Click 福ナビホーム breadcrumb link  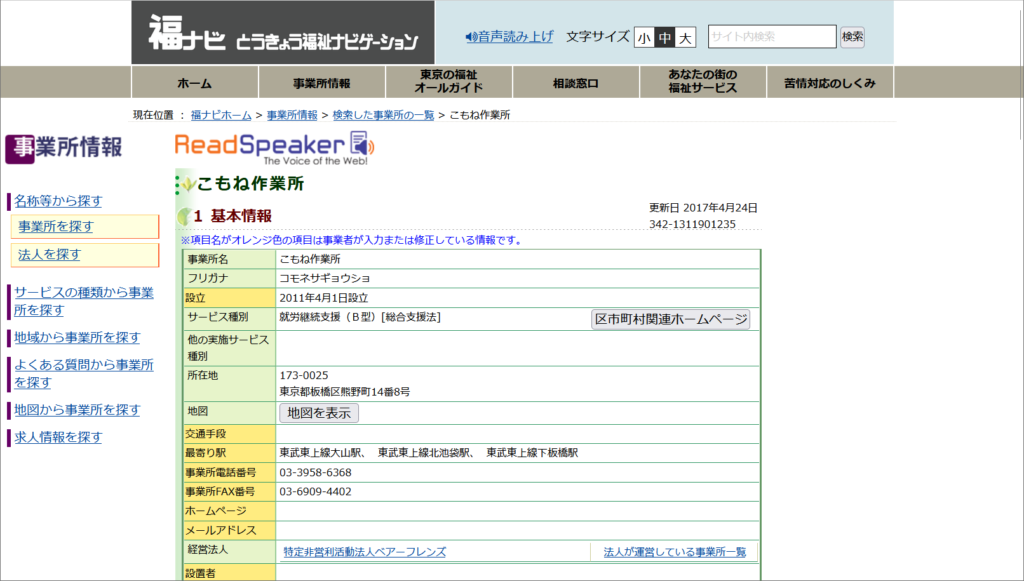(221, 115)
